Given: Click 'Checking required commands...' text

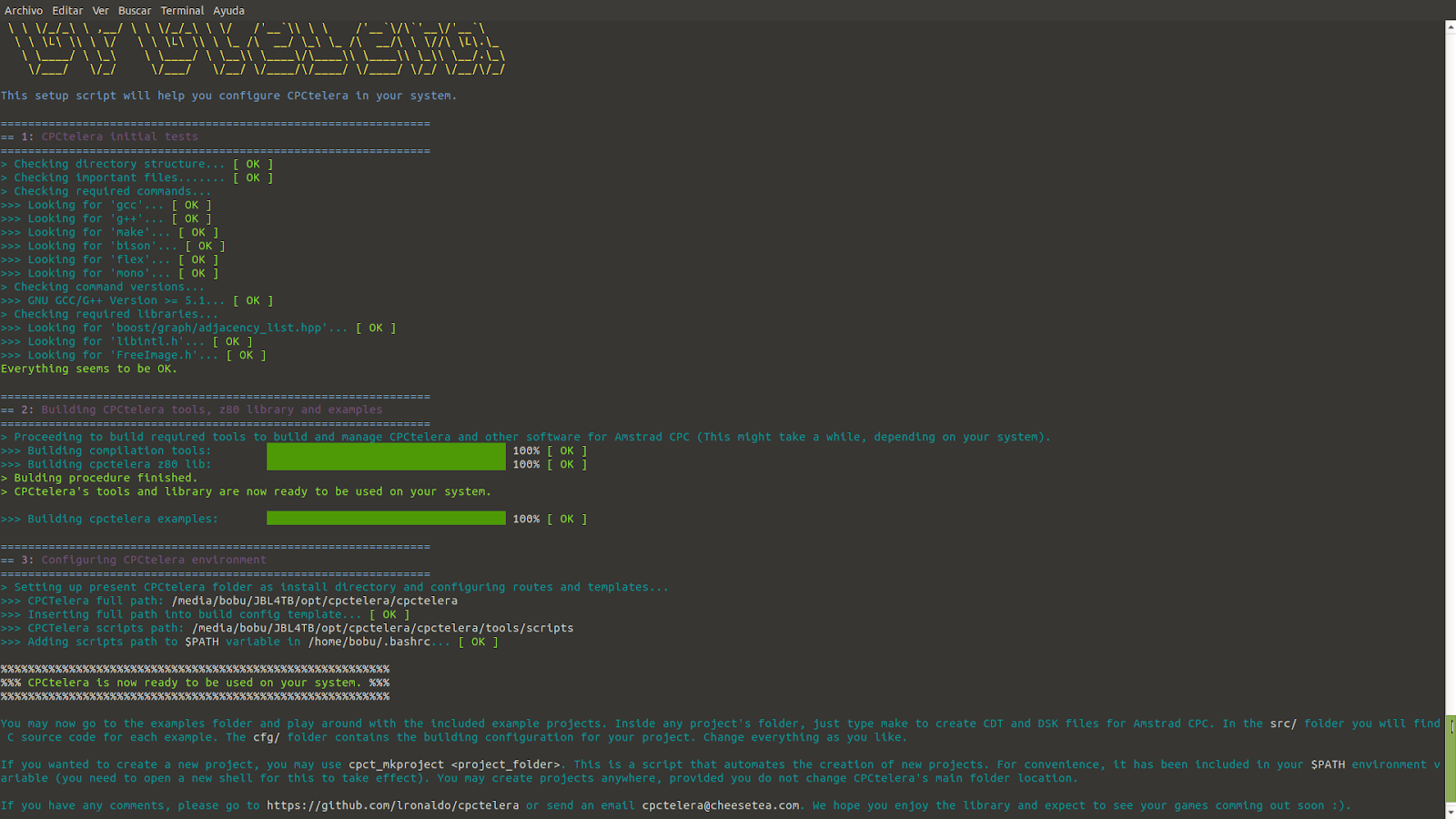Looking at the screenshot, I should click(x=113, y=191).
